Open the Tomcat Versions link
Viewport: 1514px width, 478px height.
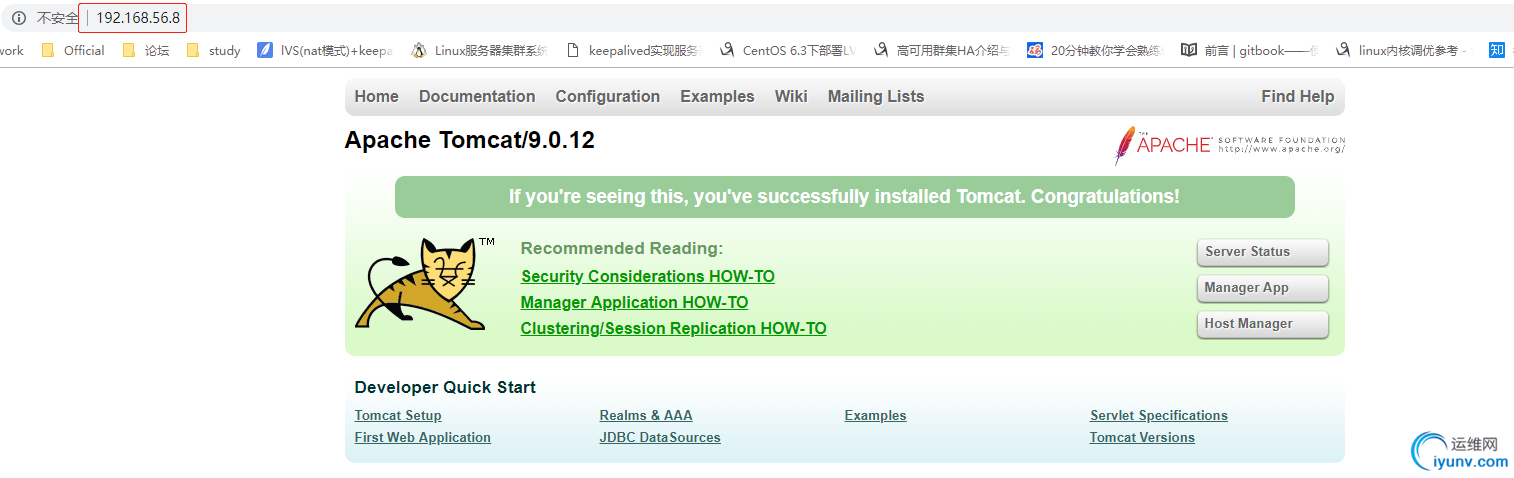pyautogui.click(x=1142, y=438)
